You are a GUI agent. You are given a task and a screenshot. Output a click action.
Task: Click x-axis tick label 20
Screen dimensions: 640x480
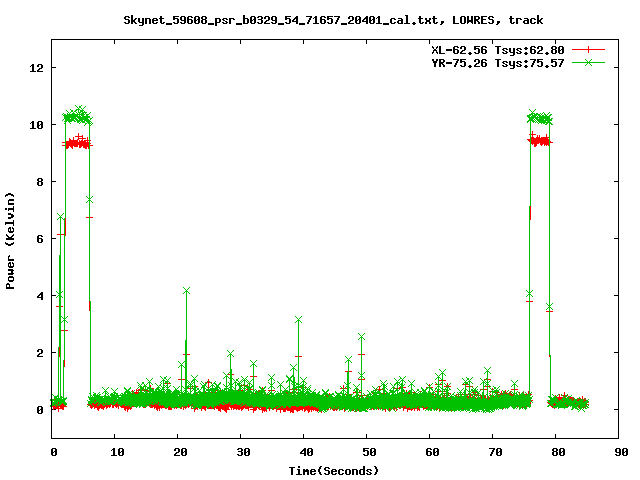coord(180,452)
